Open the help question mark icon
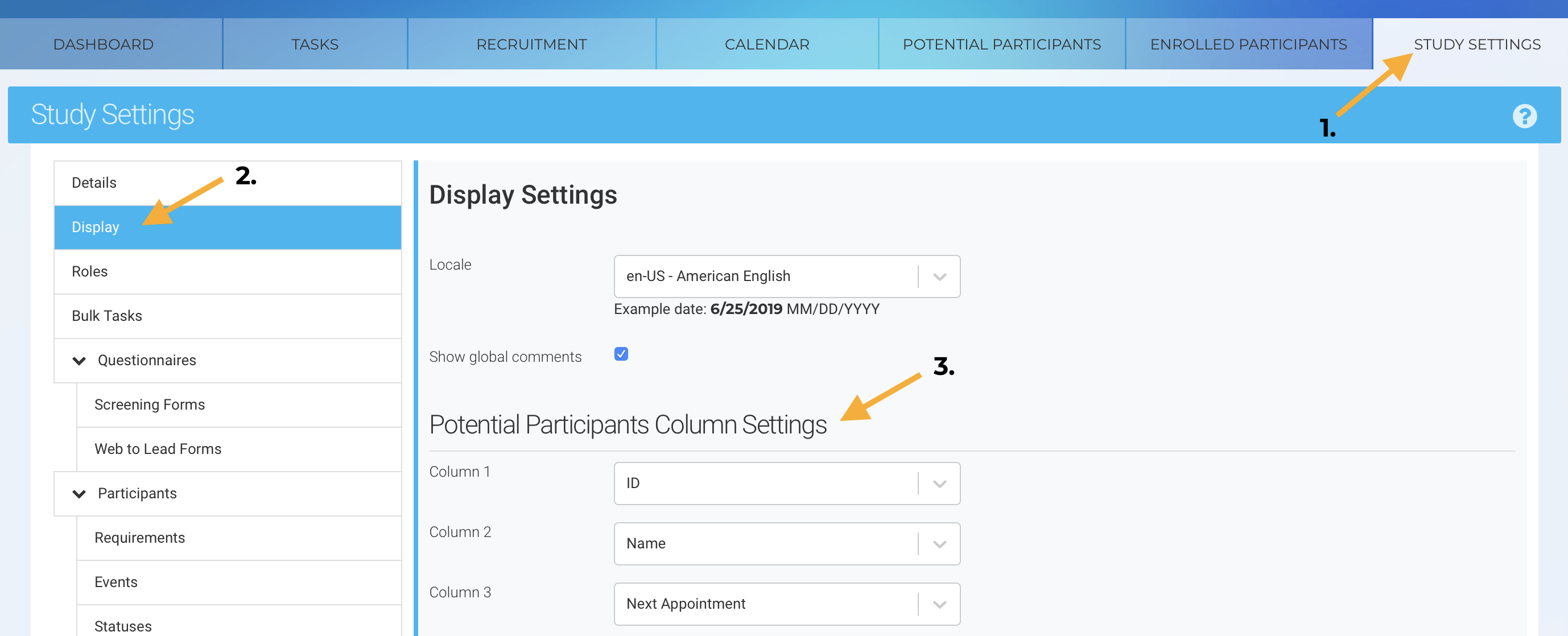The image size is (1568, 636). click(1524, 115)
